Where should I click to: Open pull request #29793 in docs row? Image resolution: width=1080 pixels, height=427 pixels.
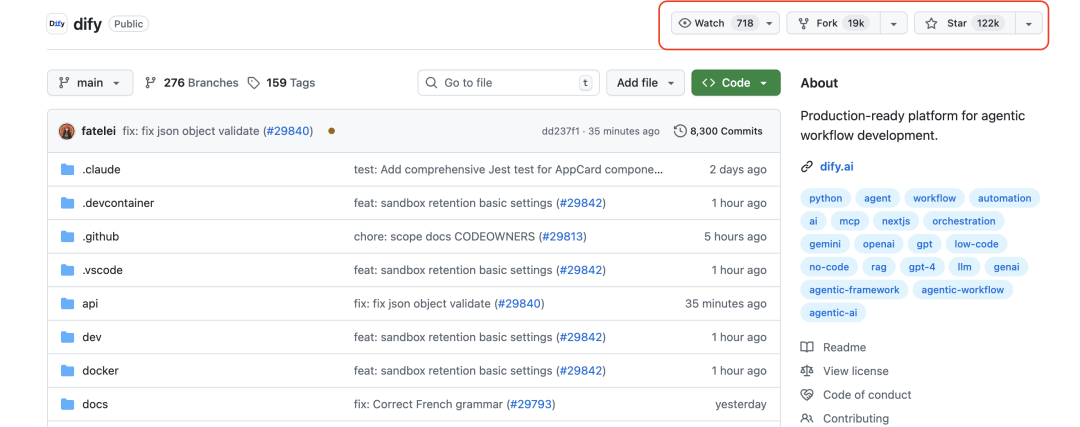[530, 404]
